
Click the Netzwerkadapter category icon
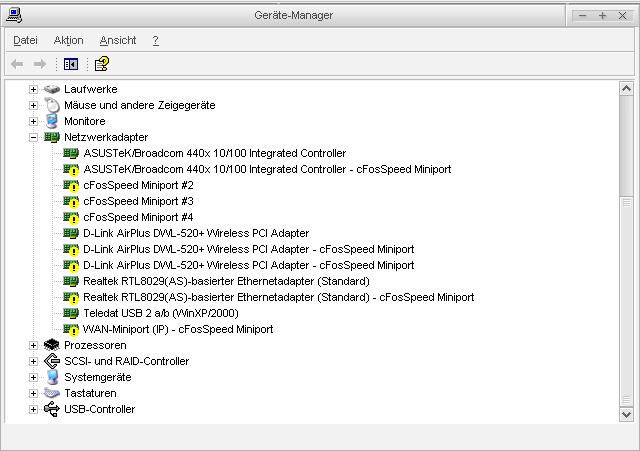pyautogui.click(x=52, y=137)
